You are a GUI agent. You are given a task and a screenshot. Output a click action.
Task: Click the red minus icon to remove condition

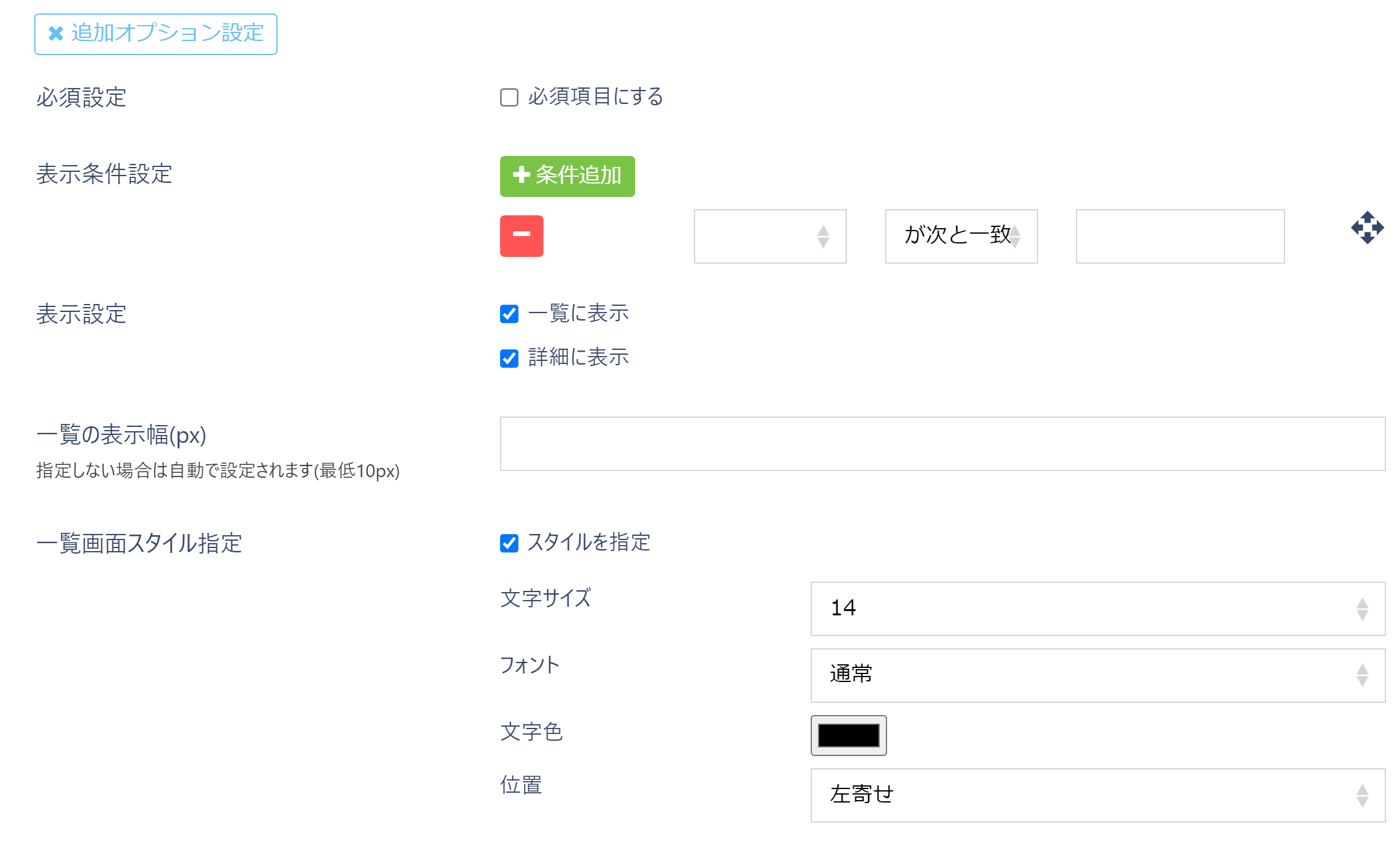[x=521, y=236]
